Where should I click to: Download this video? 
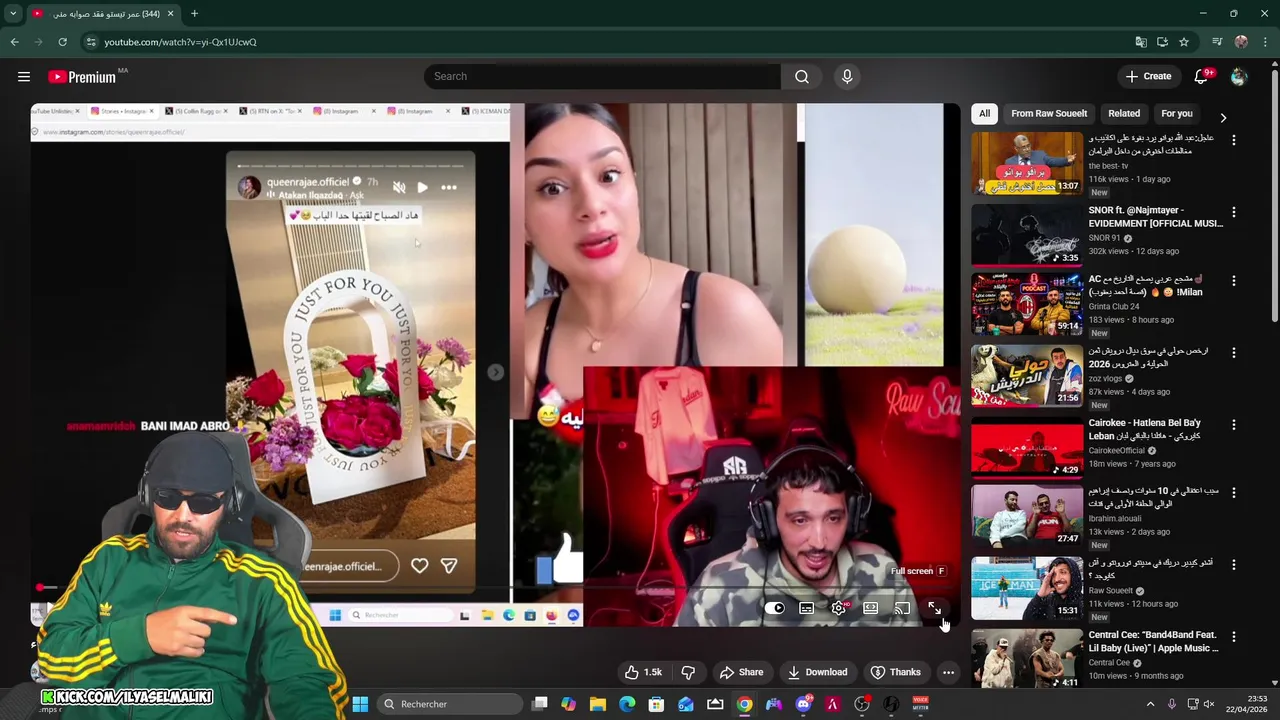[x=817, y=672]
